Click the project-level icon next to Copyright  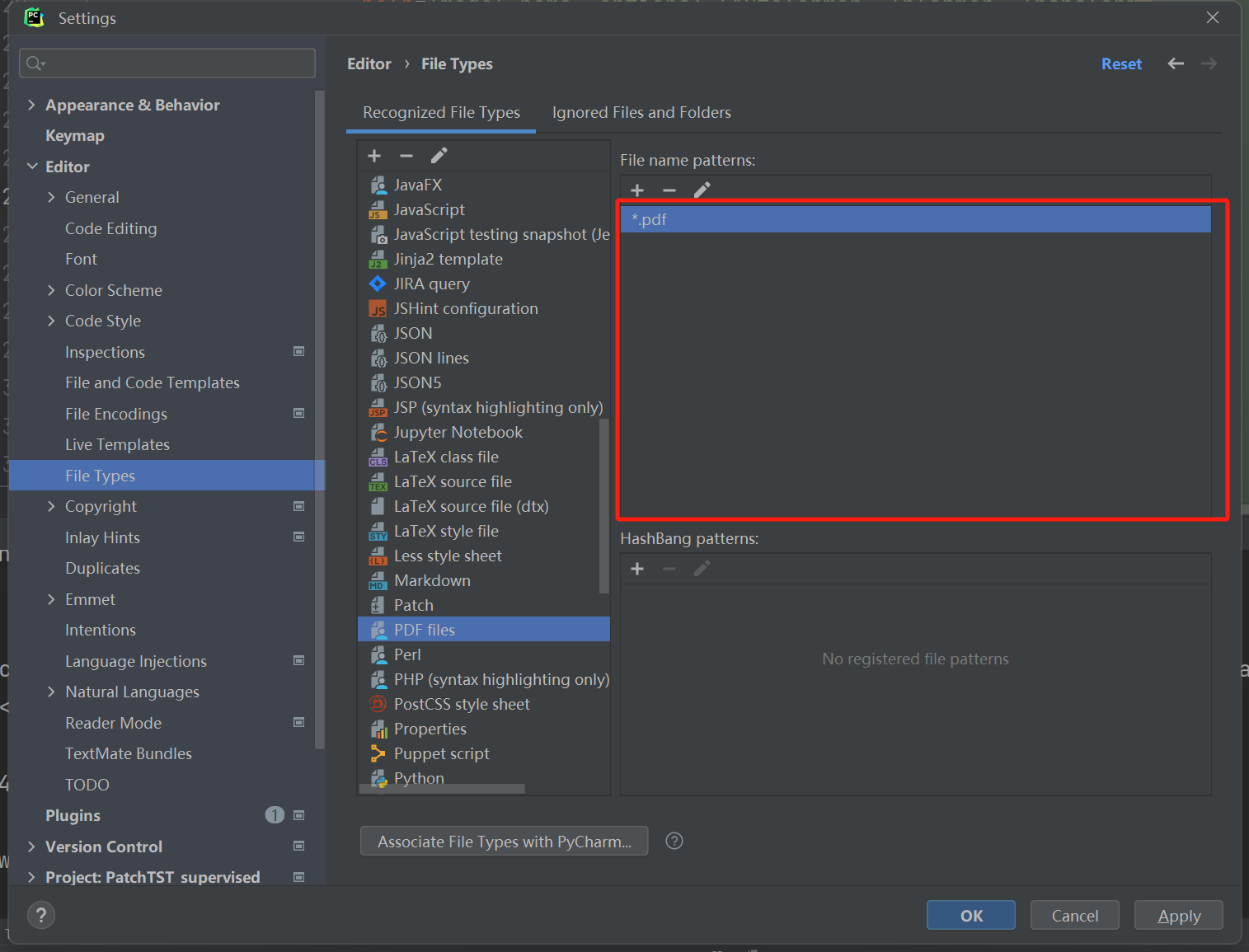(299, 506)
